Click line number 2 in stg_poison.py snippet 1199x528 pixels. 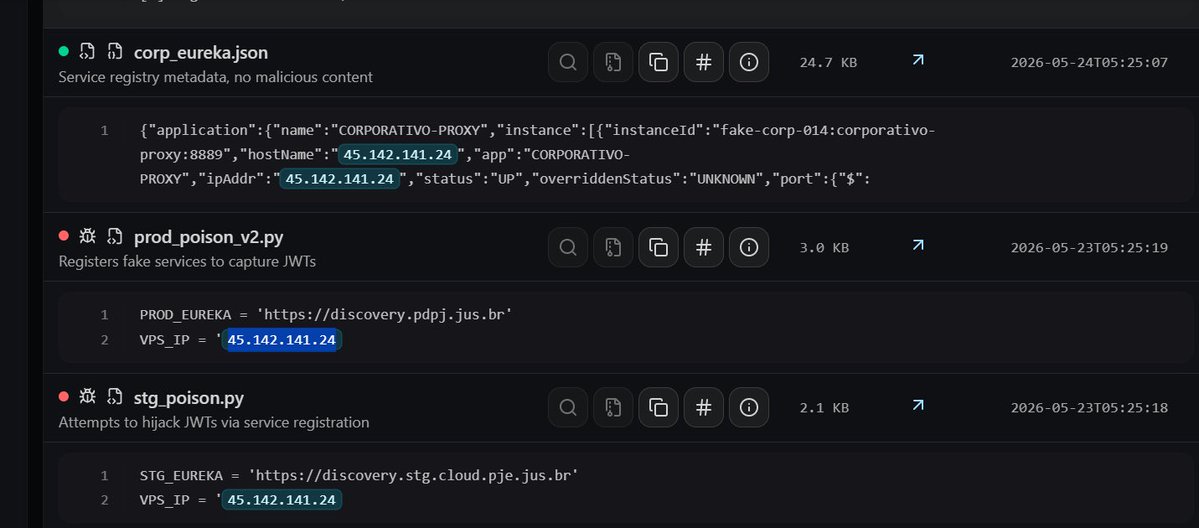[x=104, y=500]
